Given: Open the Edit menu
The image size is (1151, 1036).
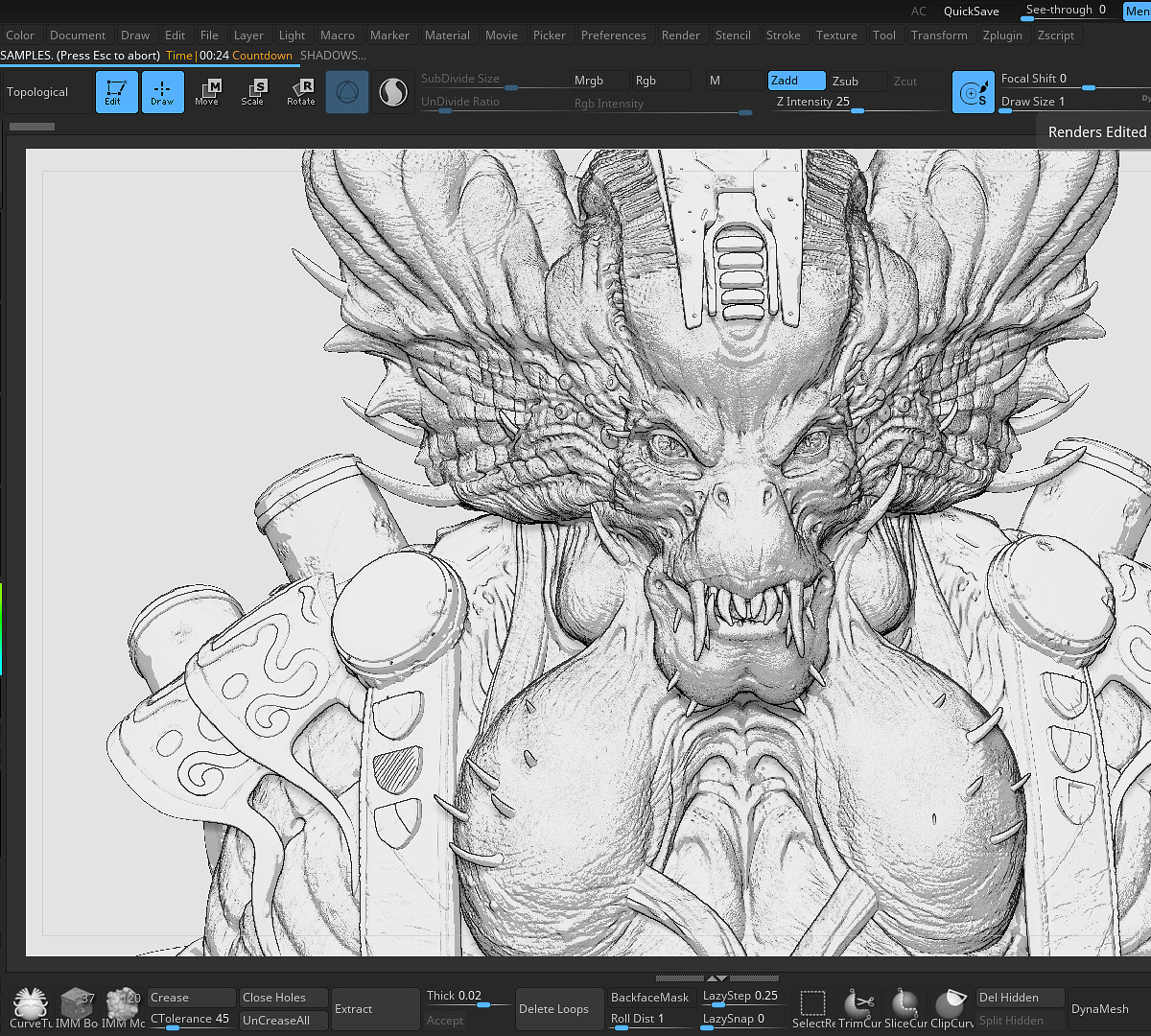Looking at the screenshot, I should pos(175,35).
